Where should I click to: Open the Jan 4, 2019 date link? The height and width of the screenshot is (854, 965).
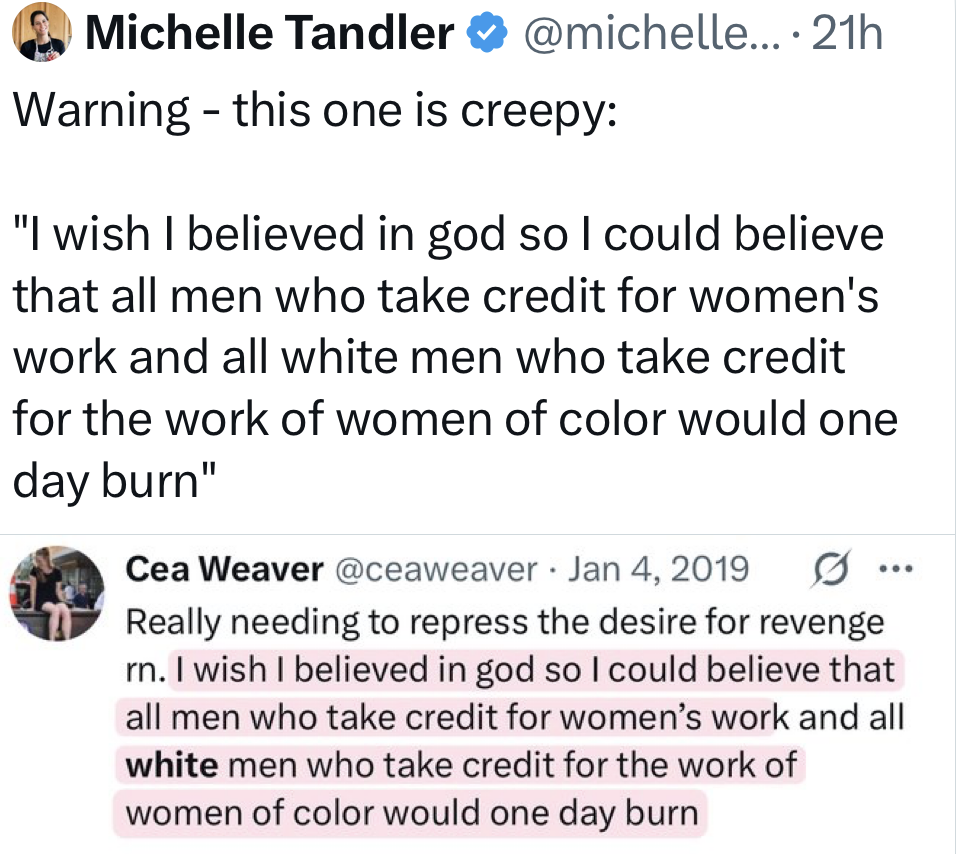[x=657, y=570]
